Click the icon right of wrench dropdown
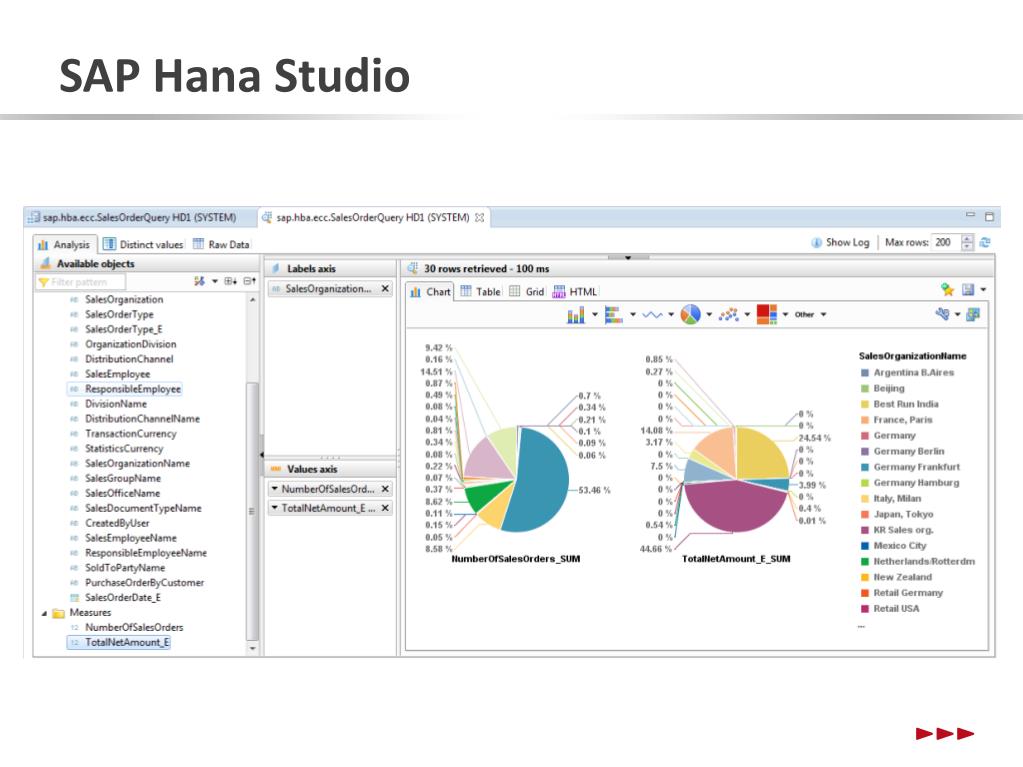1023x767 pixels. (973, 314)
